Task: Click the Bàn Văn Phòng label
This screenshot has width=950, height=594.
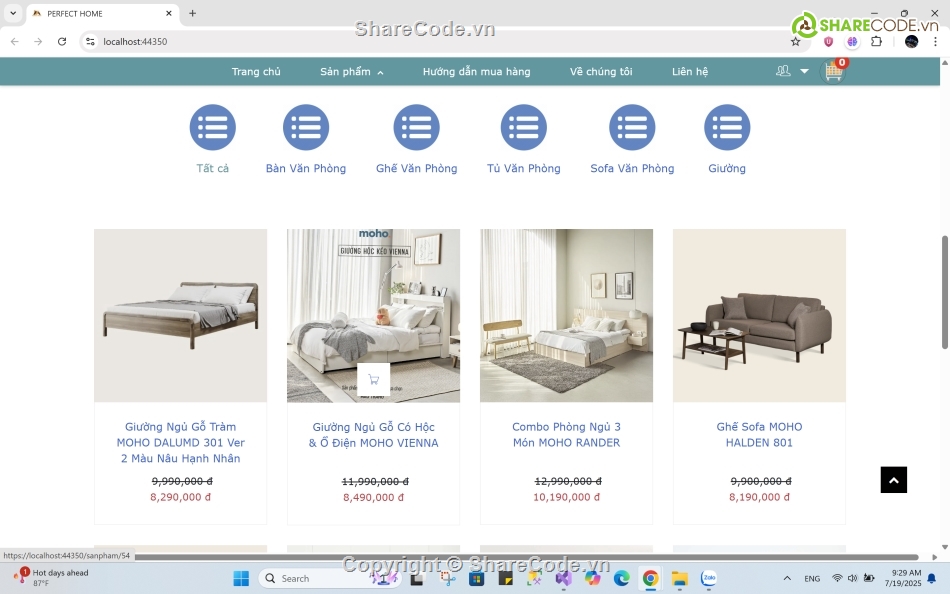Action: click(x=306, y=169)
